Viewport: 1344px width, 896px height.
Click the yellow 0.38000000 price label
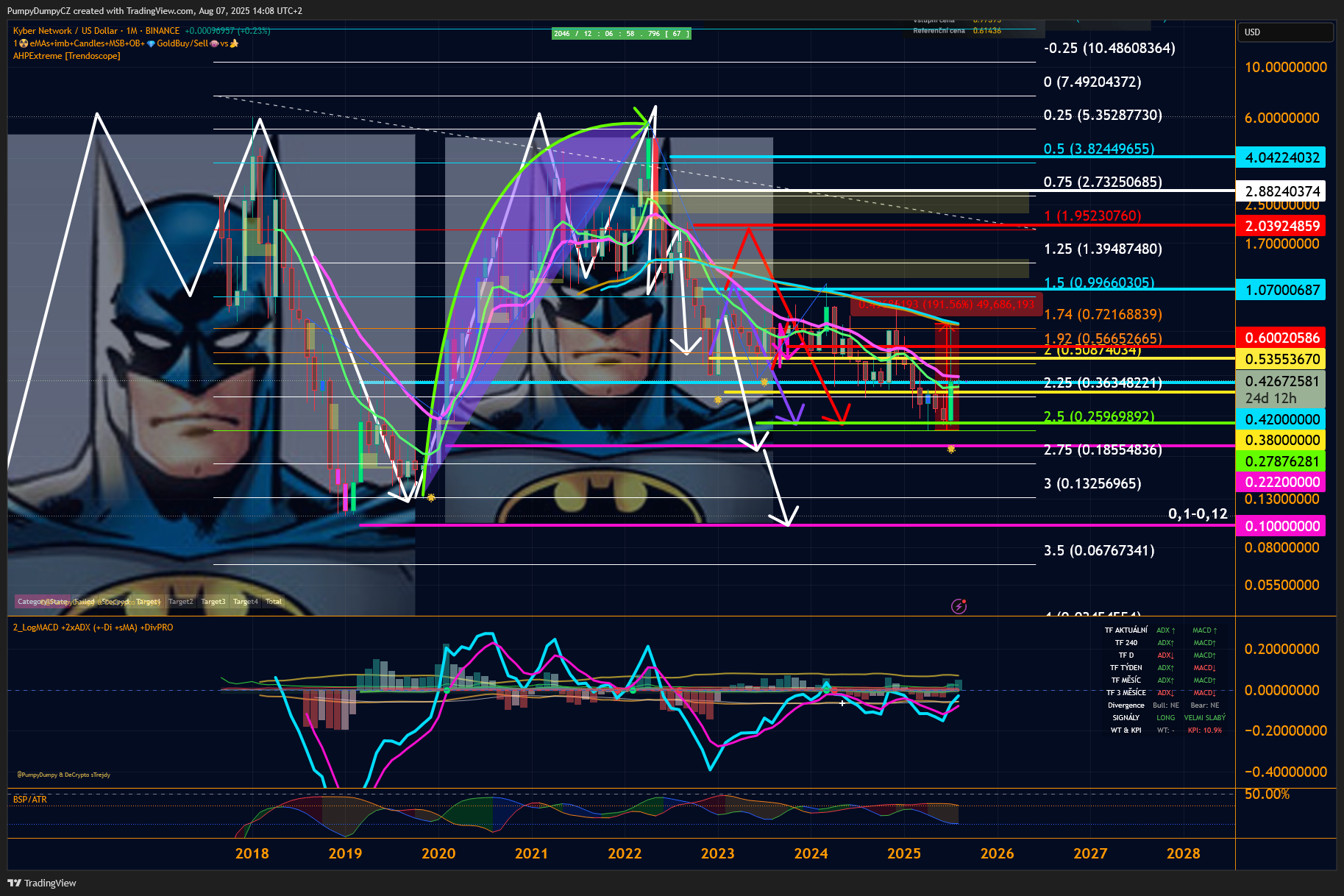(x=1281, y=440)
